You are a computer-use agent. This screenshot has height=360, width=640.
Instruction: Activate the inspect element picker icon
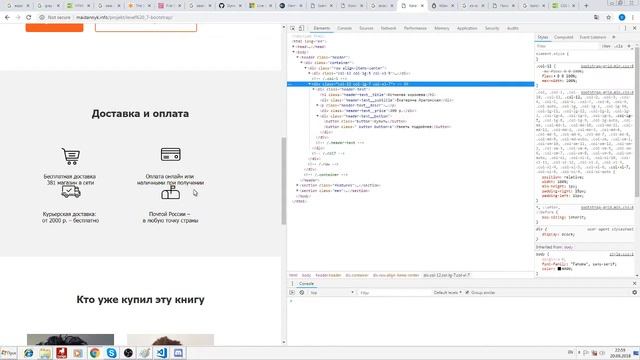(293, 28)
